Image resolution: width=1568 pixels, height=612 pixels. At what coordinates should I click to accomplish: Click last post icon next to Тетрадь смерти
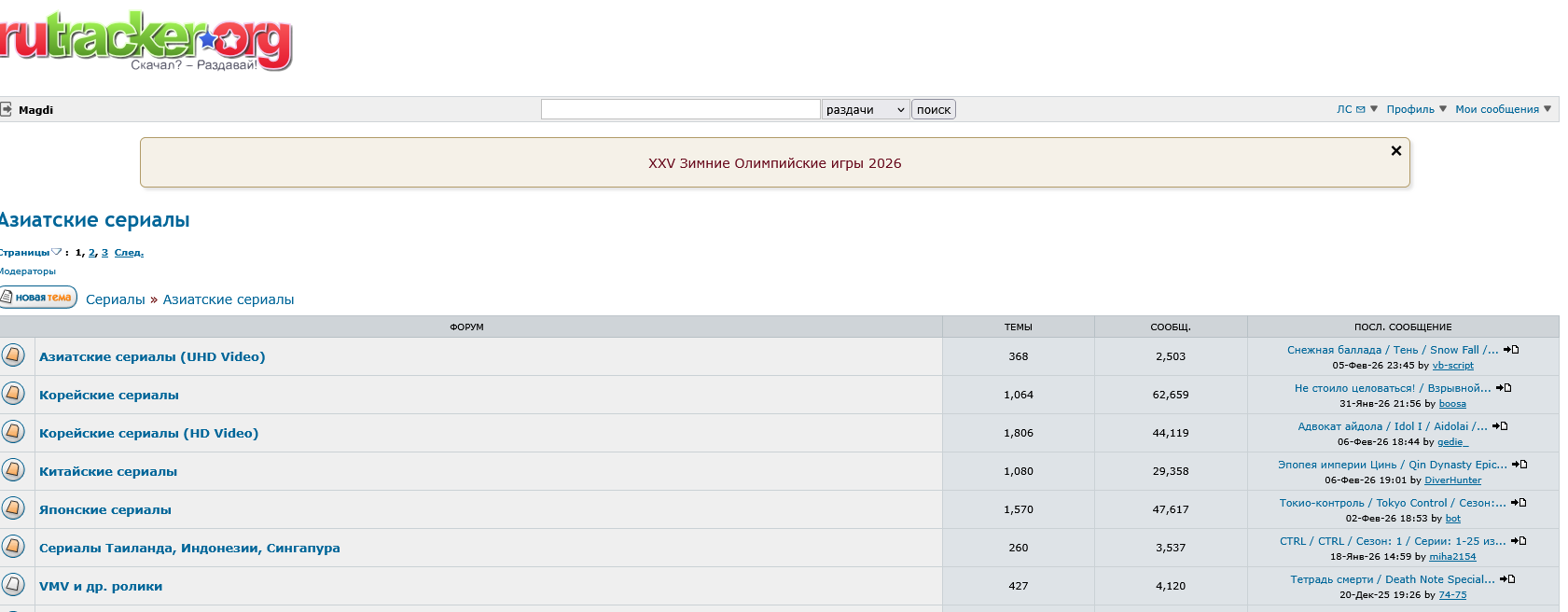coord(1507,579)
